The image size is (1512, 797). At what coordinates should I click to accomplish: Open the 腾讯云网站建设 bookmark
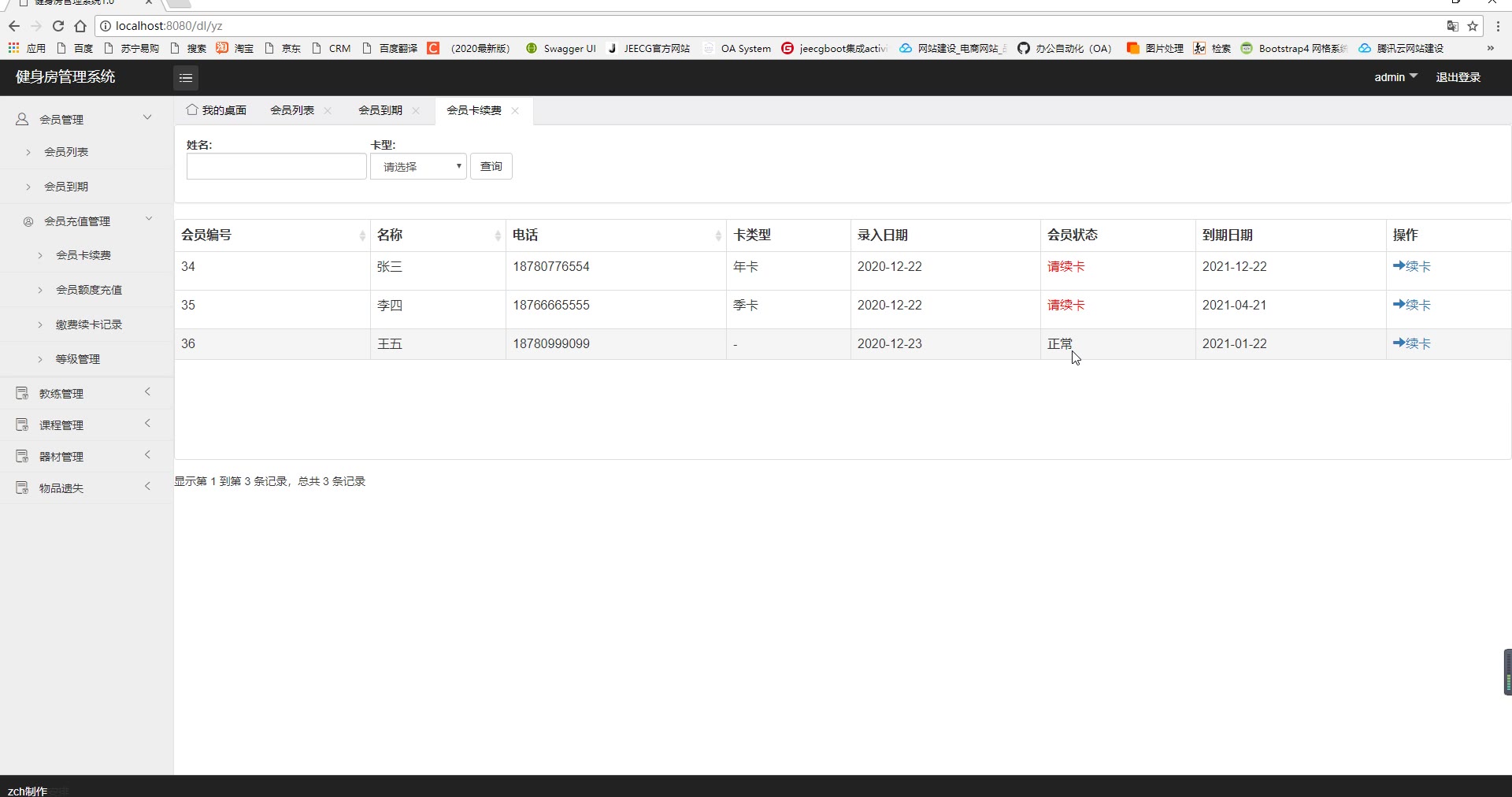click(1401, 48)
